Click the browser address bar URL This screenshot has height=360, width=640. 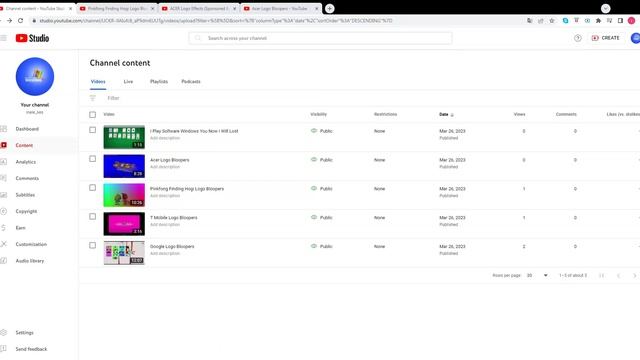(x=216, y=20)
